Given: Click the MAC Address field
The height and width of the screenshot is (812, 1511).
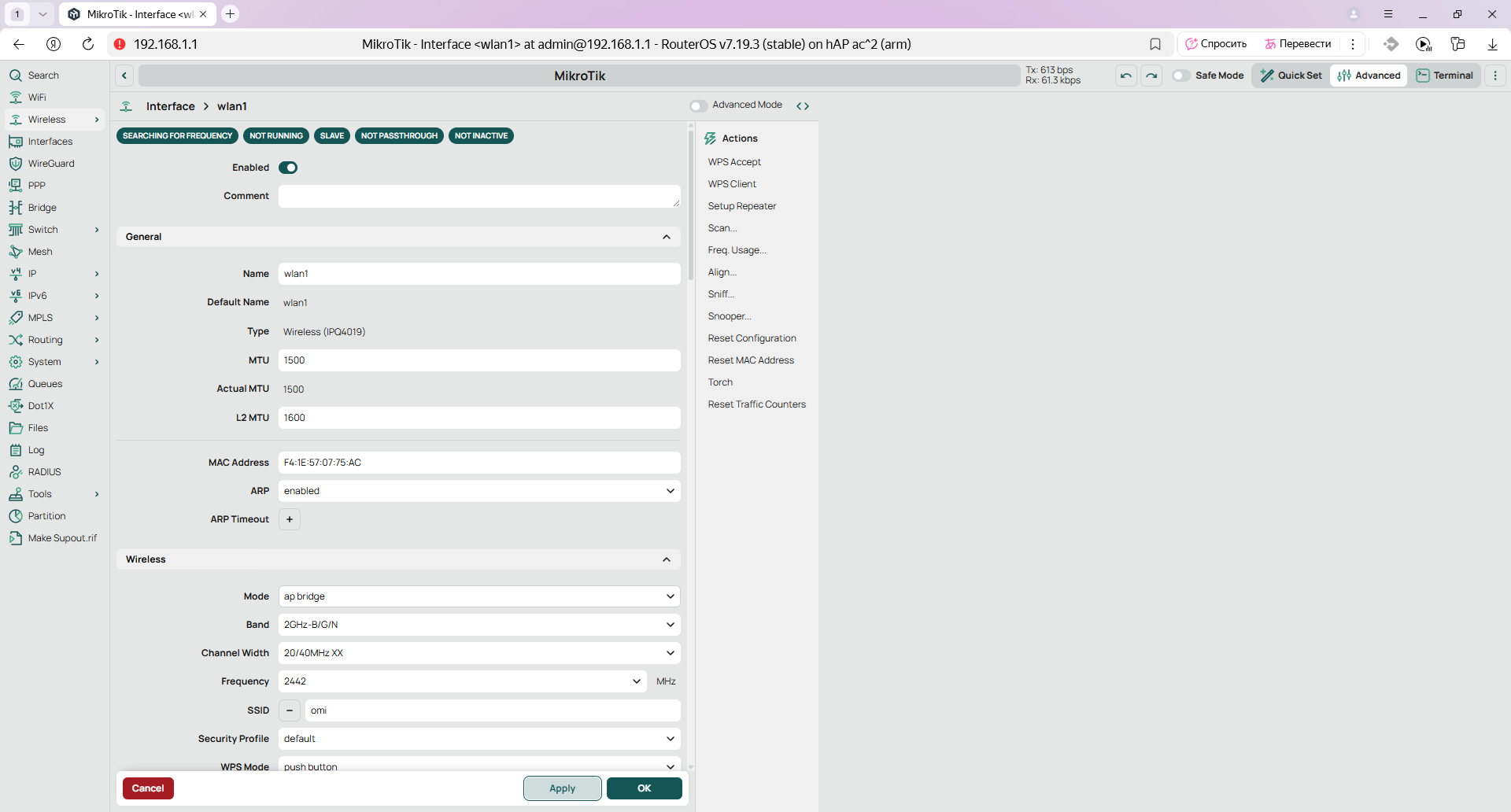Looking at the screenshot, I should tap(479, 463).
